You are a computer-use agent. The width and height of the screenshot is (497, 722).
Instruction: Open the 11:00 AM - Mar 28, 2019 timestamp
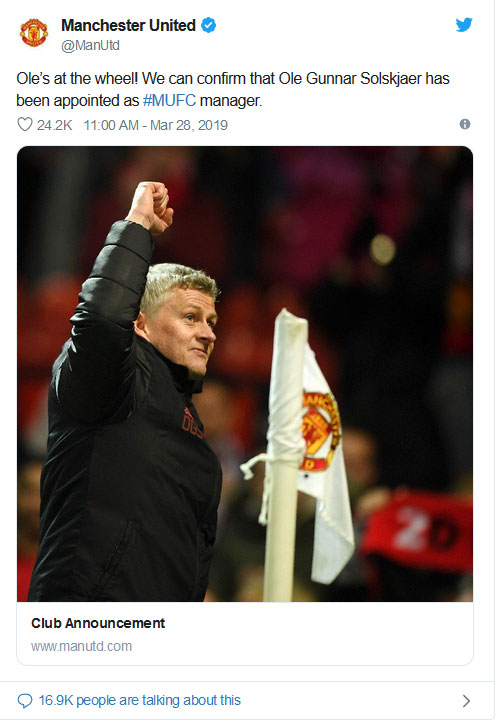(x=155, y=125)
